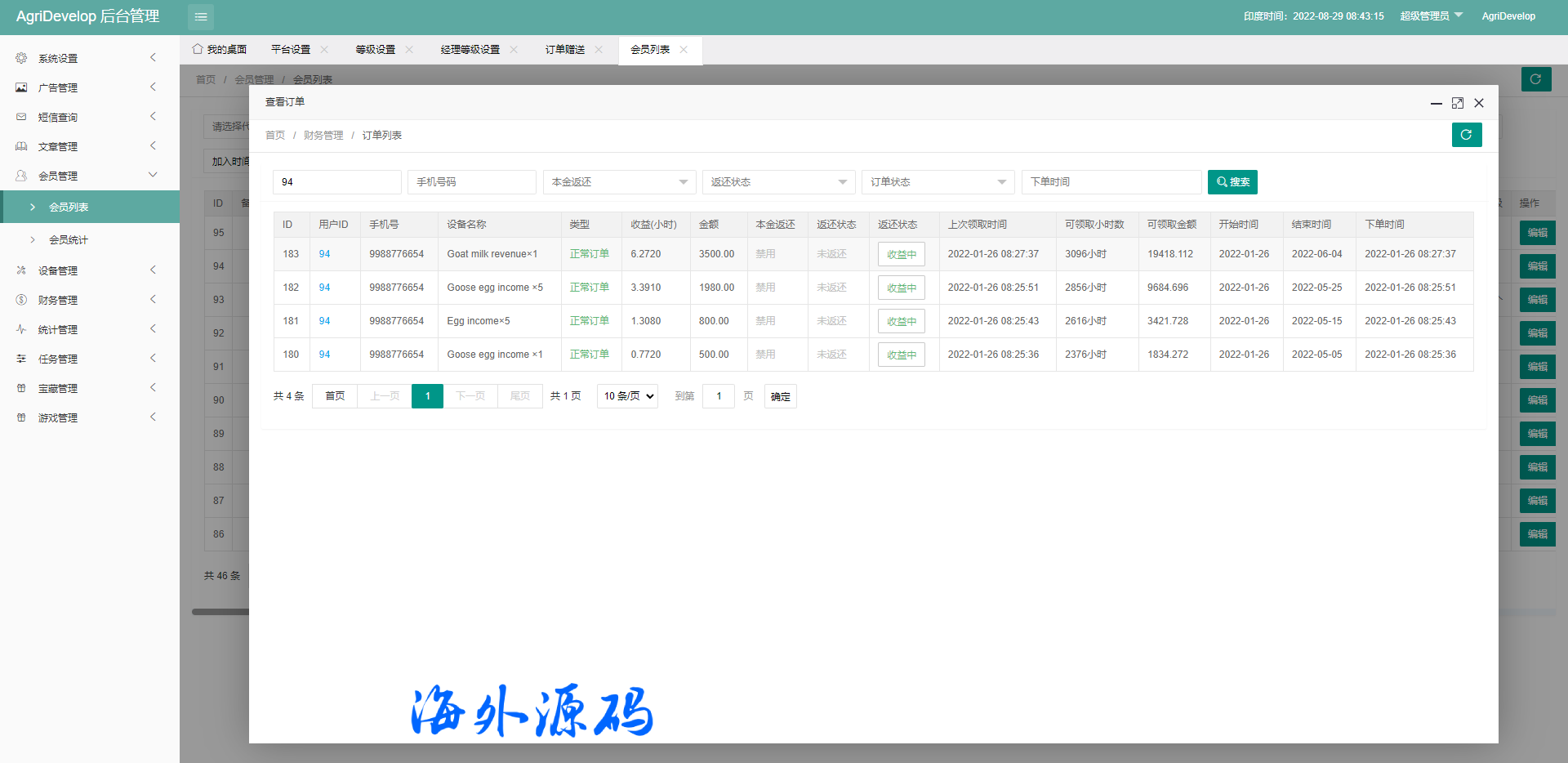
Task: Close the 平台设置 tab with its X
Action: [x=324, y=50]
